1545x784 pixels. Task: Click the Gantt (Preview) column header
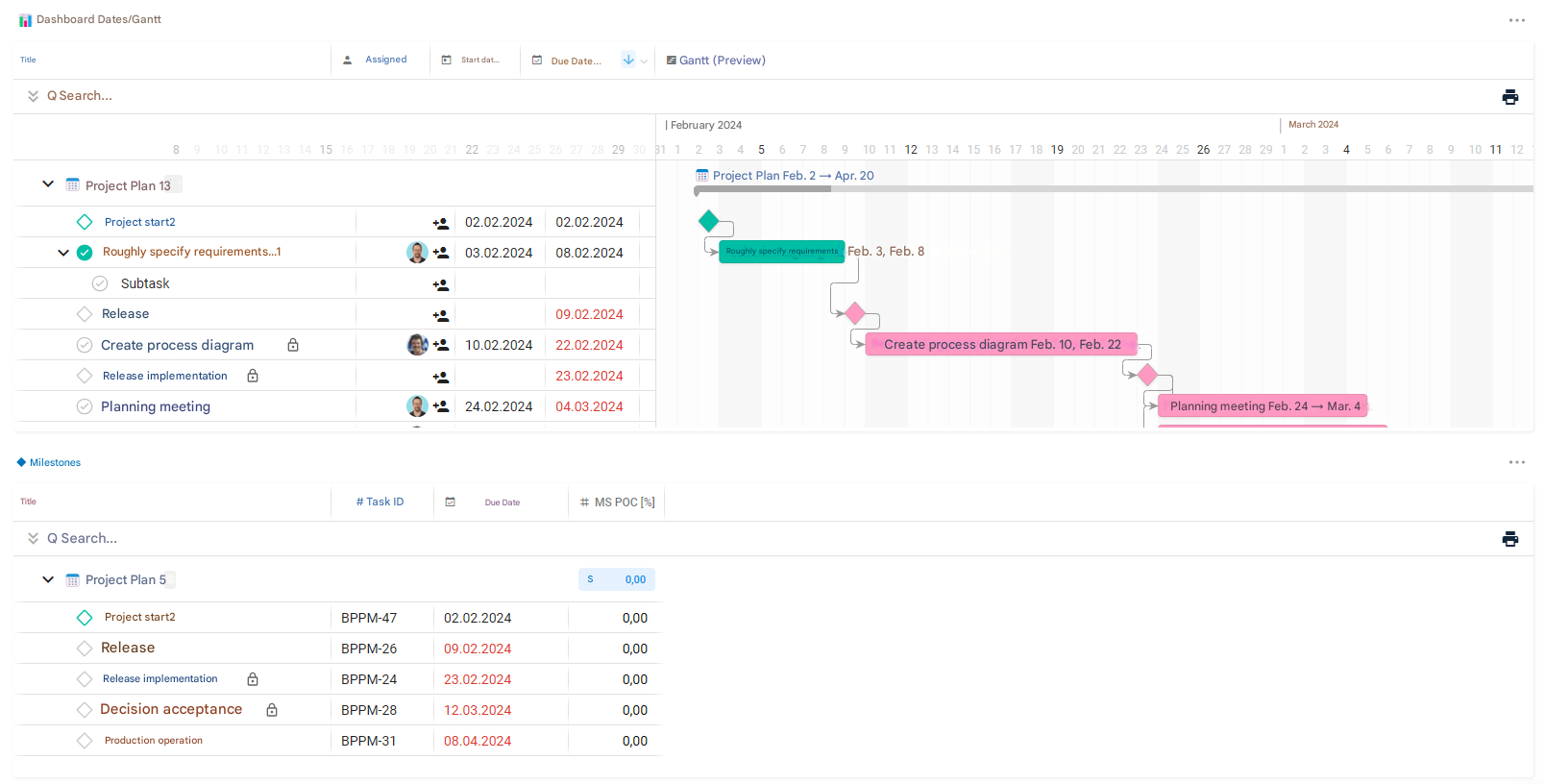pyautogui.click(x=722, y=61)
